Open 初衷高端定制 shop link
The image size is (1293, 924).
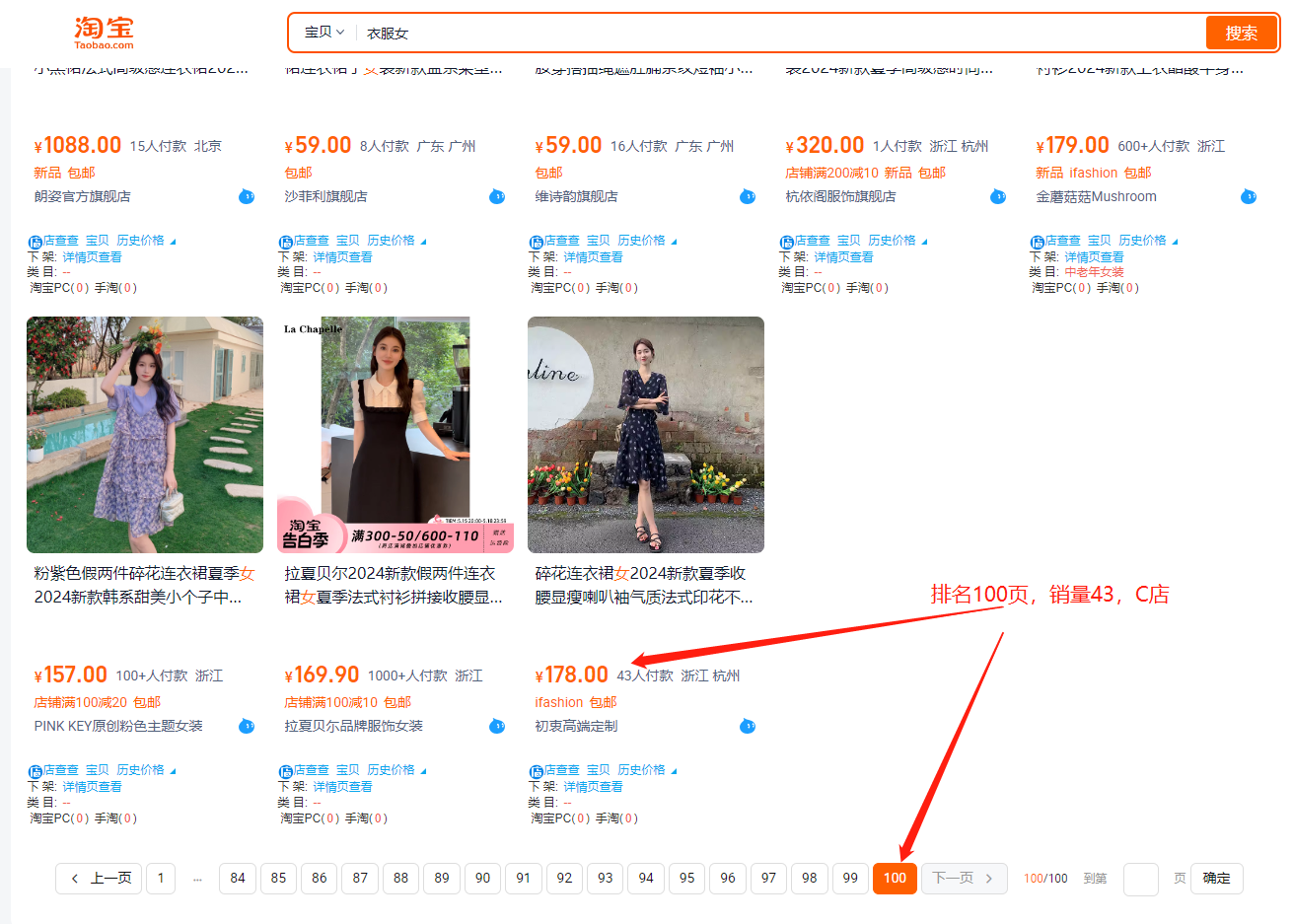[x=577, y=726]
